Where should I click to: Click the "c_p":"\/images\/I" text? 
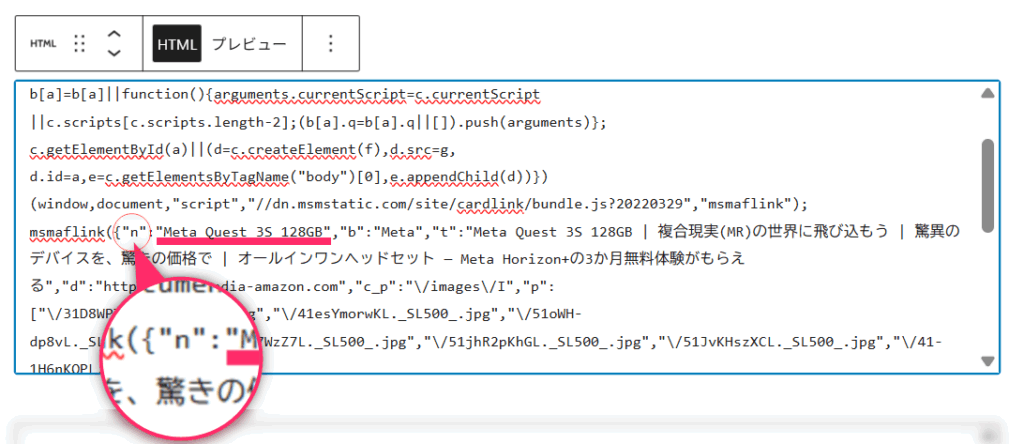click(x=430, y=287)
